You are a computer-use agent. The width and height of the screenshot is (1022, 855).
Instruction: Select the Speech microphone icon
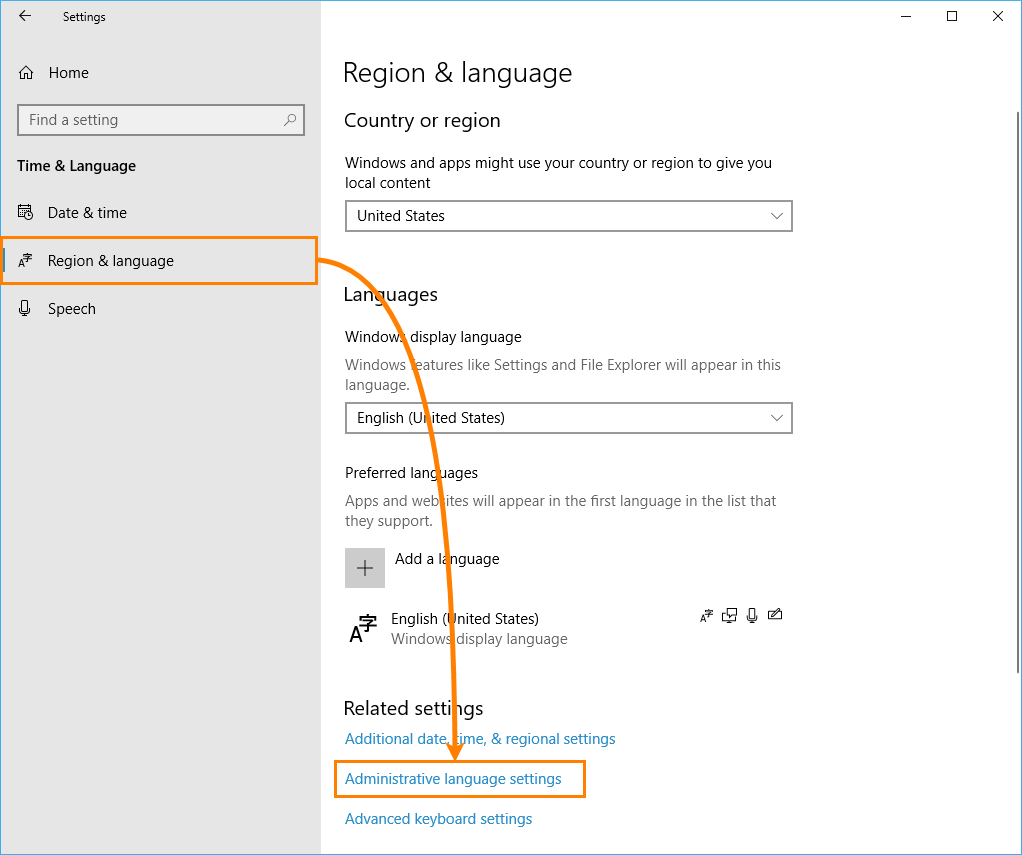pyautogui.click(x=24, y=308)
